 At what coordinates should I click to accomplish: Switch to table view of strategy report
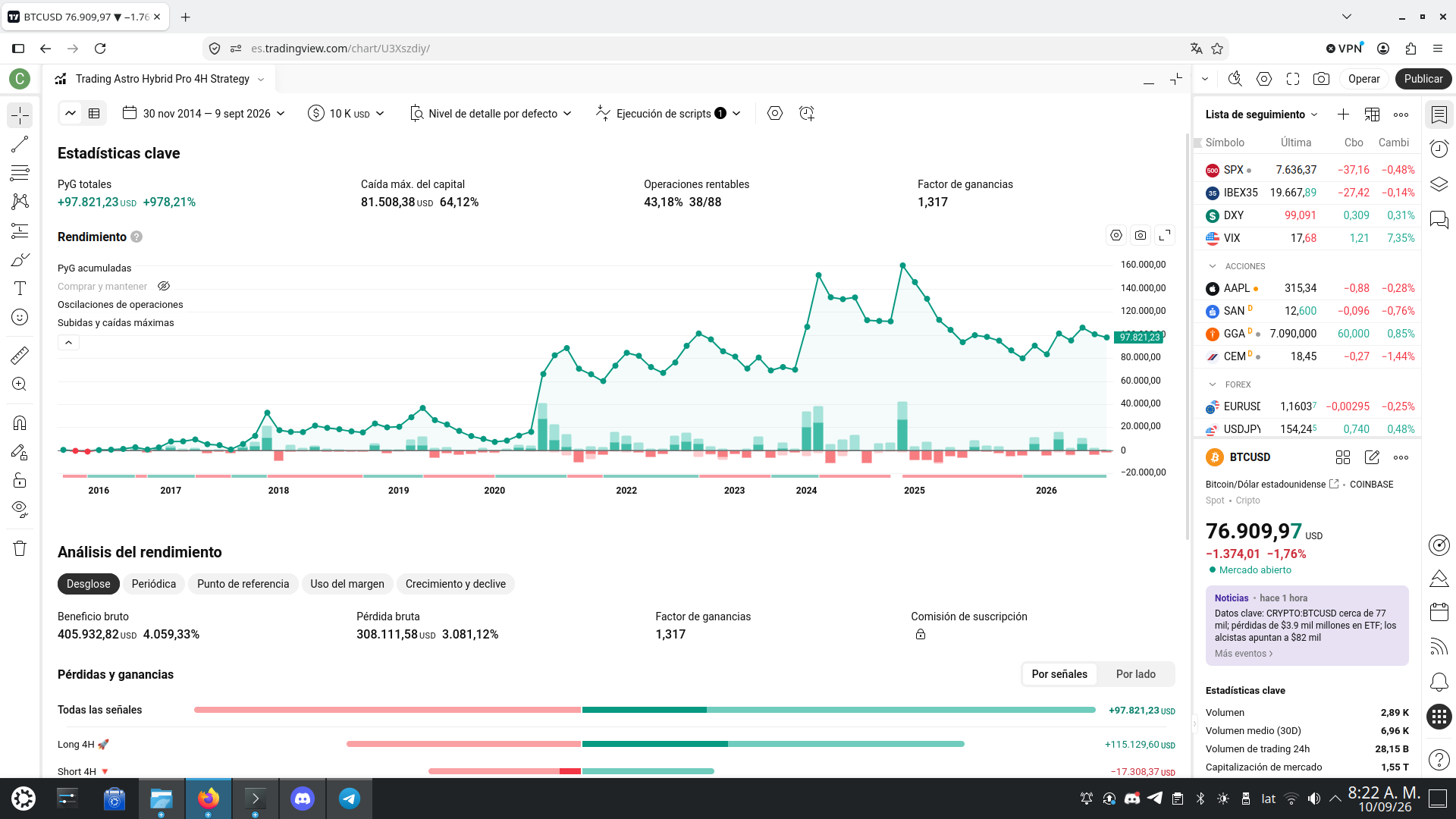click(x=94, y=113)
